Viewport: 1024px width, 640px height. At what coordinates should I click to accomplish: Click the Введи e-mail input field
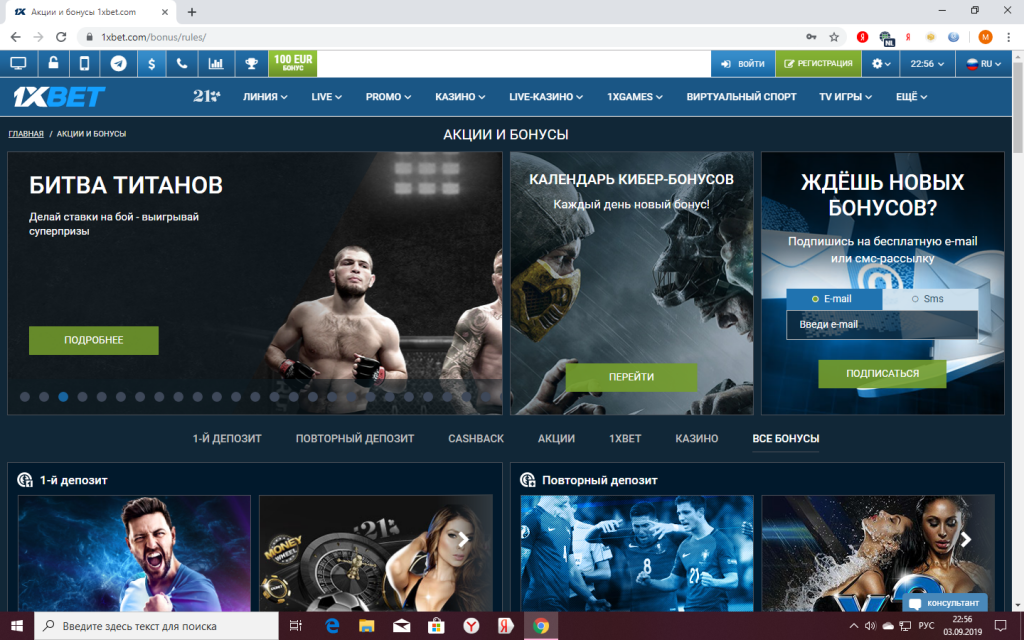(881, 325)
